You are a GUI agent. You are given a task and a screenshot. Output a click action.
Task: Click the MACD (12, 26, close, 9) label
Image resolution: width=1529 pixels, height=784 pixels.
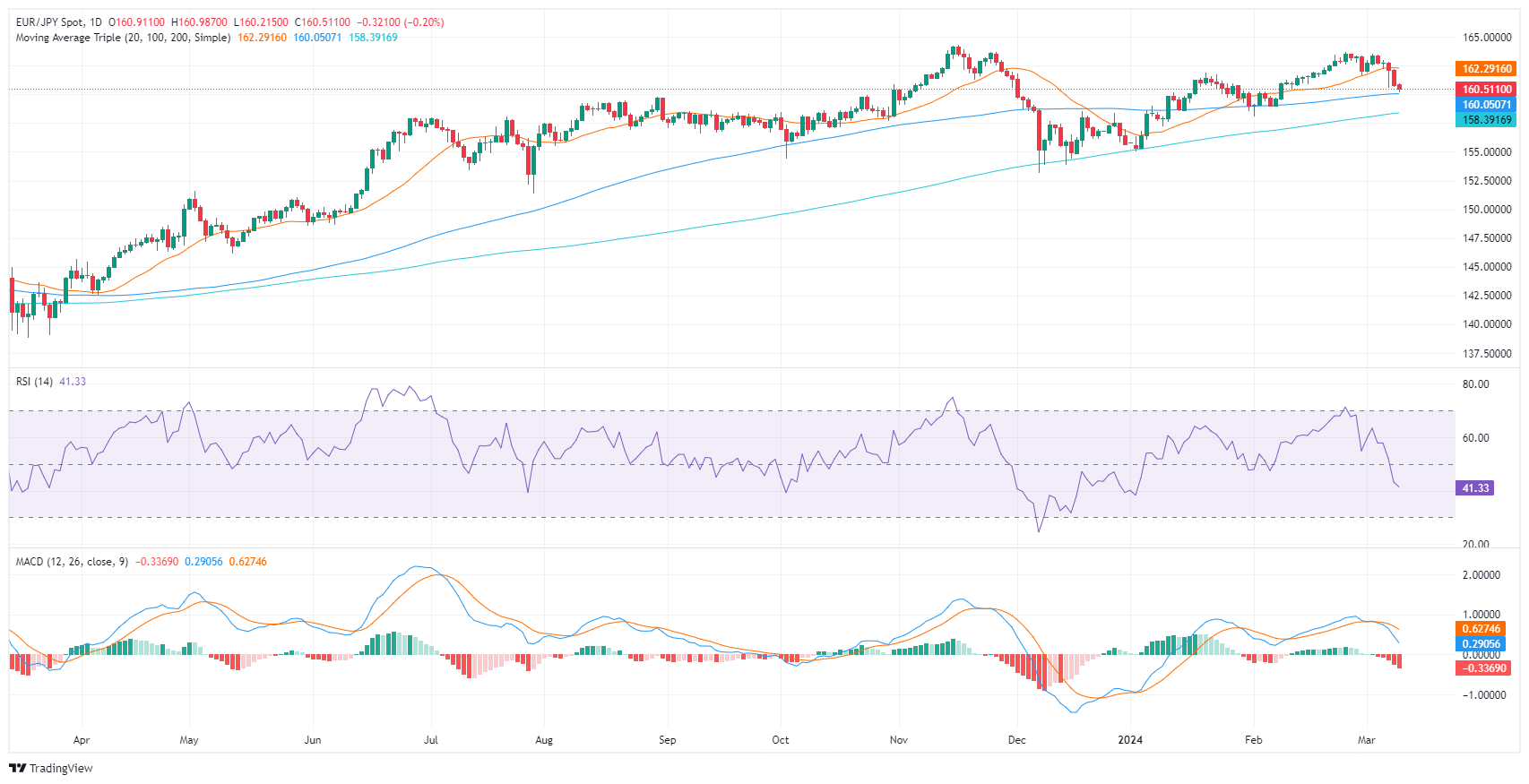coord(72,562)
